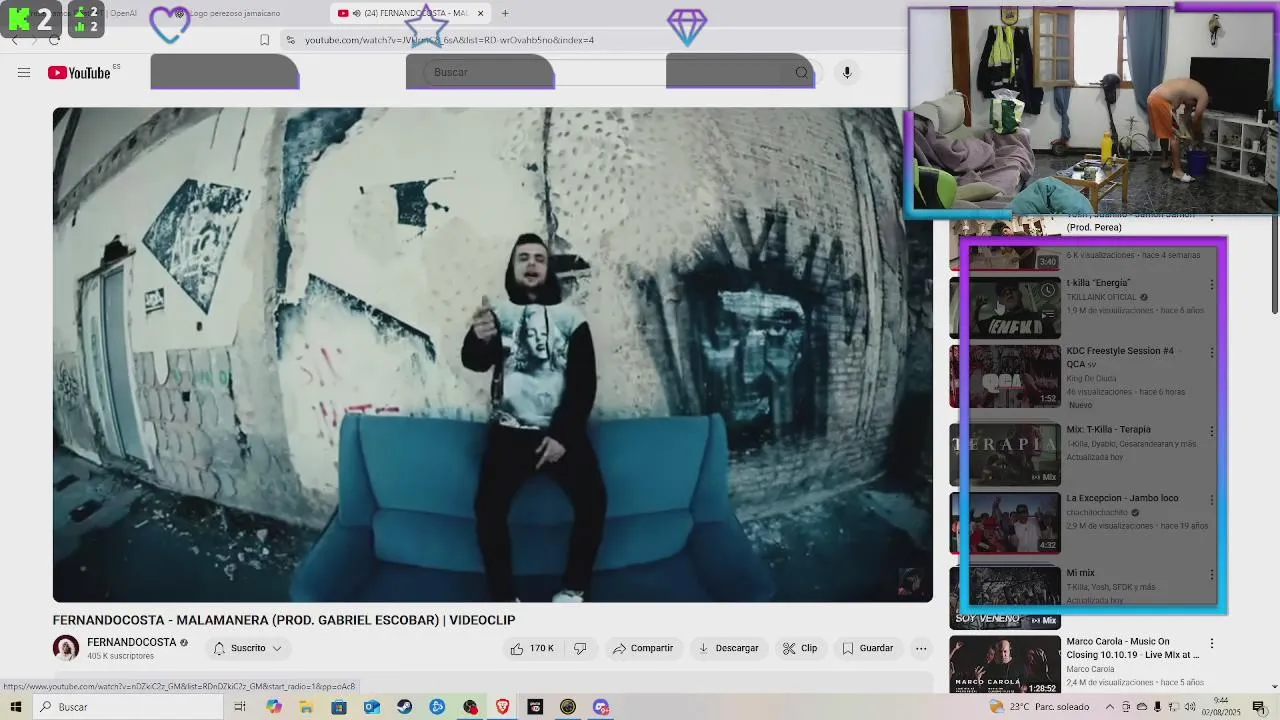Create a Clip with scissors button
Screen dimensions: 1280x720
[x=800, y=648]
